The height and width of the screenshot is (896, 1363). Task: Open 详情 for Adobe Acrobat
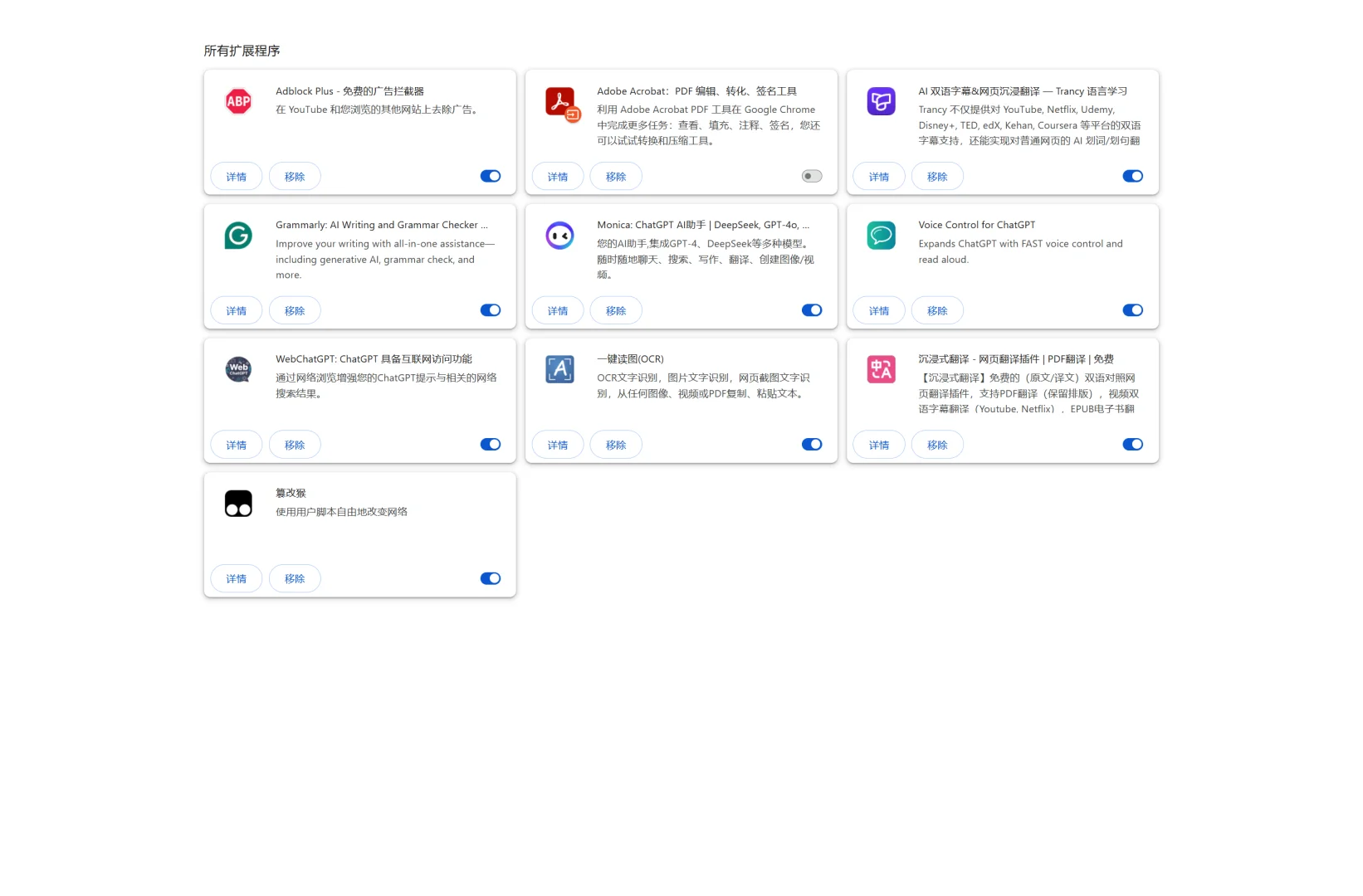558,177
